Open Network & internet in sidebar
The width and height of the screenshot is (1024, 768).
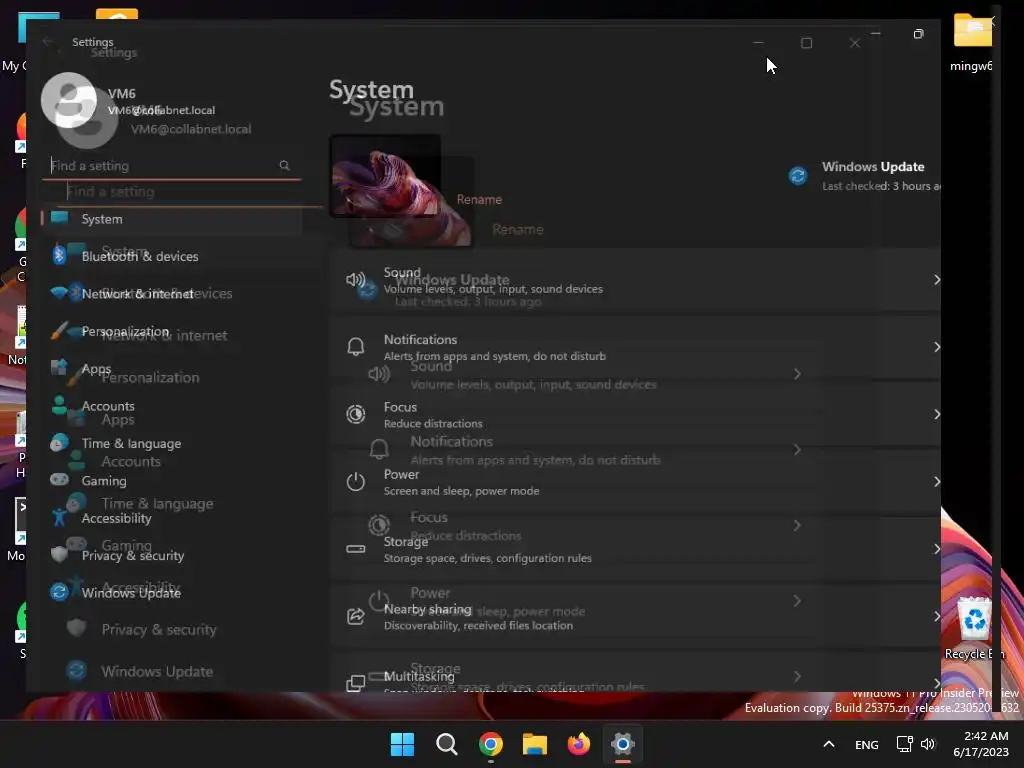(x=171, y=293)
